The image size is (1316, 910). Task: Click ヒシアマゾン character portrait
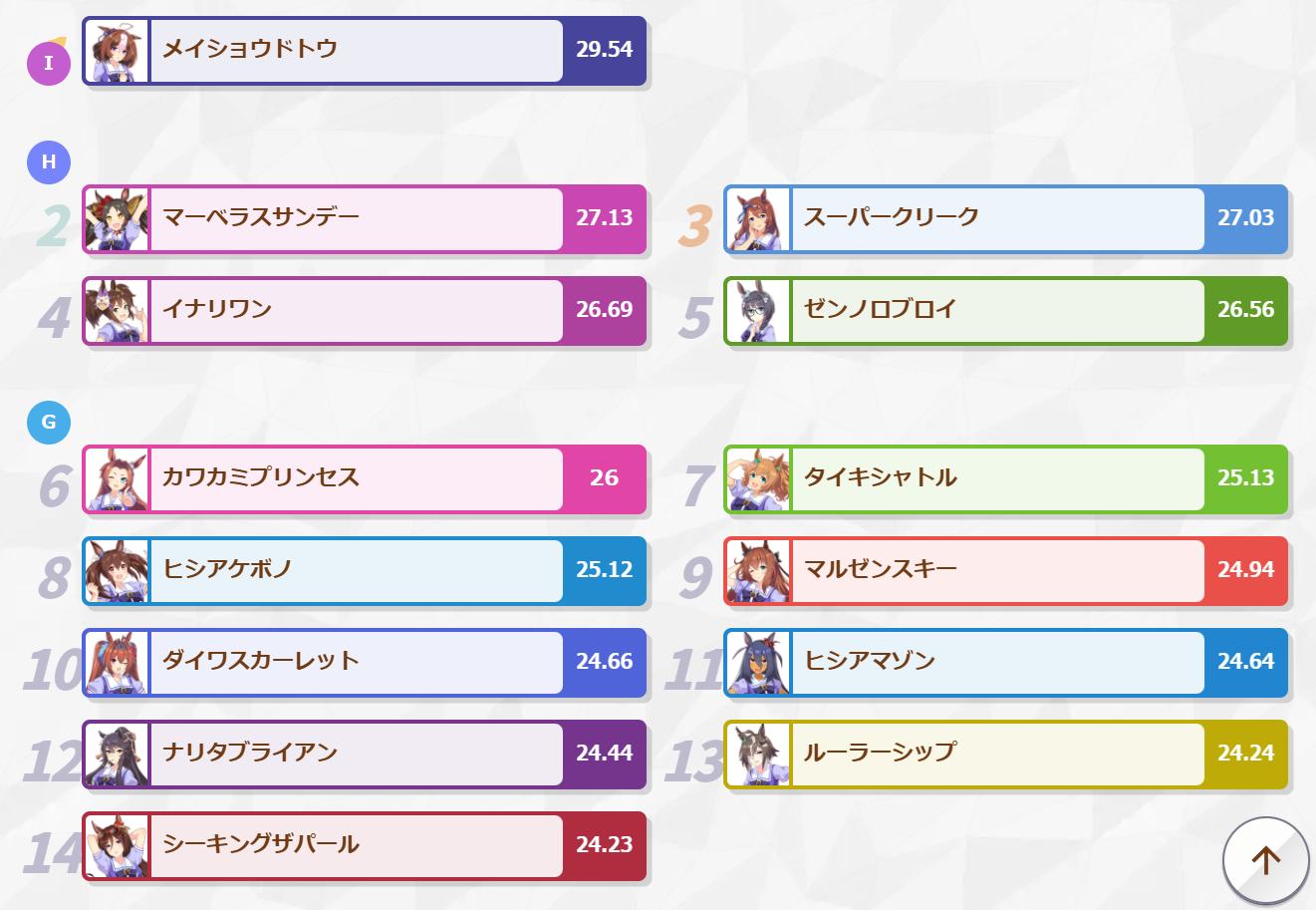tap(758, 662)
